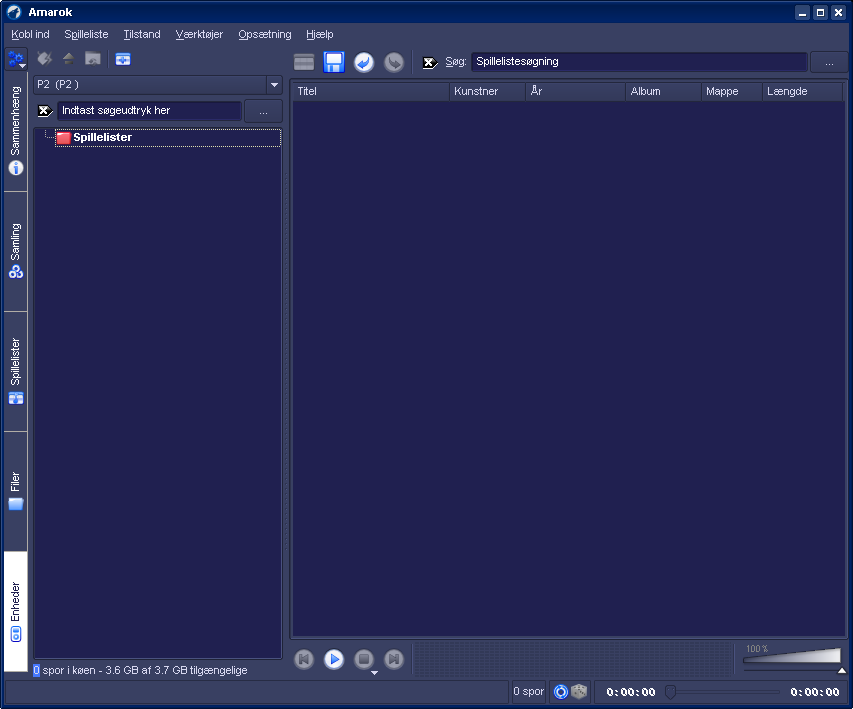Screen dimensions: 853x709
Task: Switch to the Spillelister sidebar tab
Action: 16,372
